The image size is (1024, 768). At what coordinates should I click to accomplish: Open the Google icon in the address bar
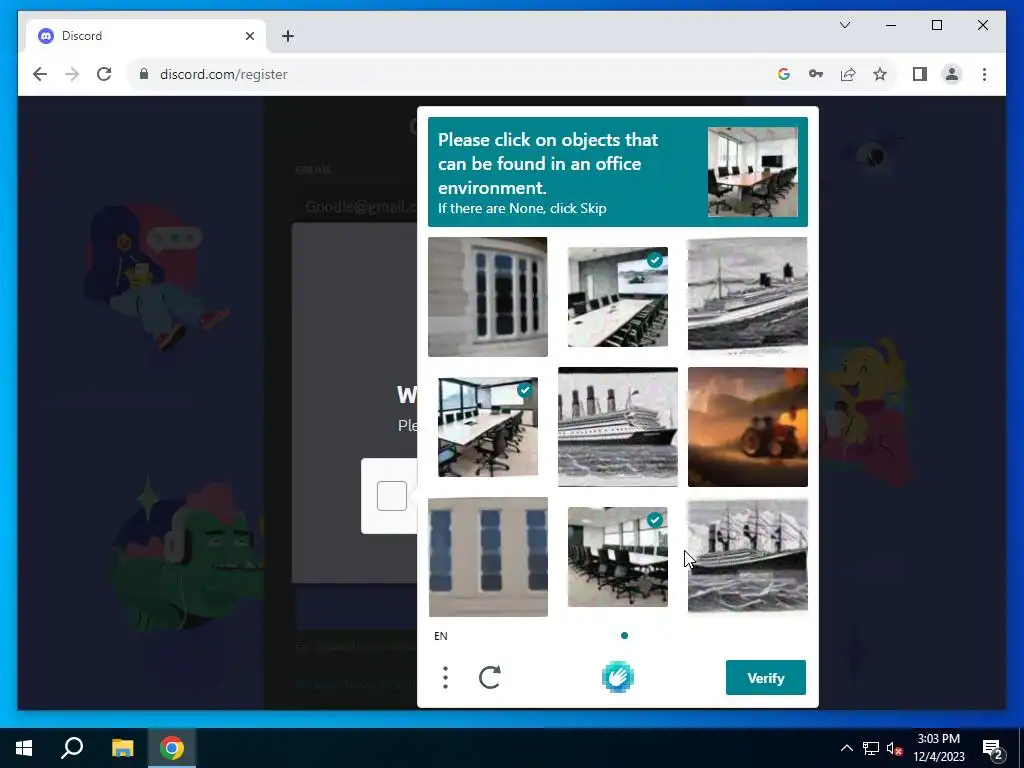pyautogui.click(x=784, y=74)
